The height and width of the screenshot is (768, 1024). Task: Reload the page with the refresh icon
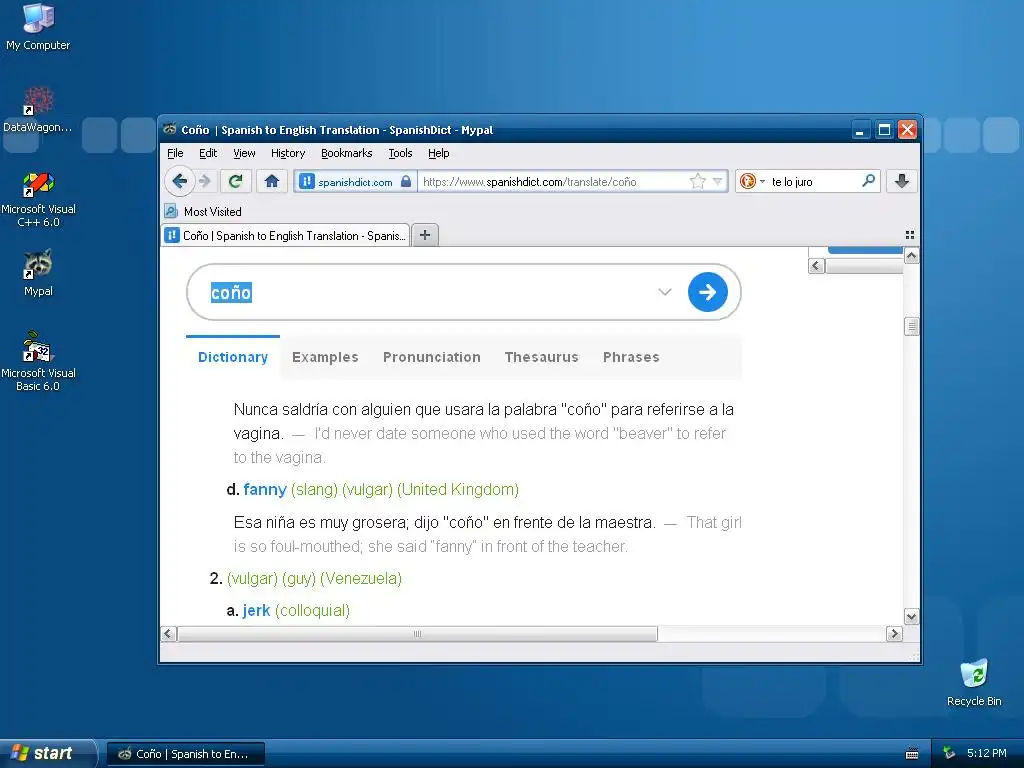point(236,181)
